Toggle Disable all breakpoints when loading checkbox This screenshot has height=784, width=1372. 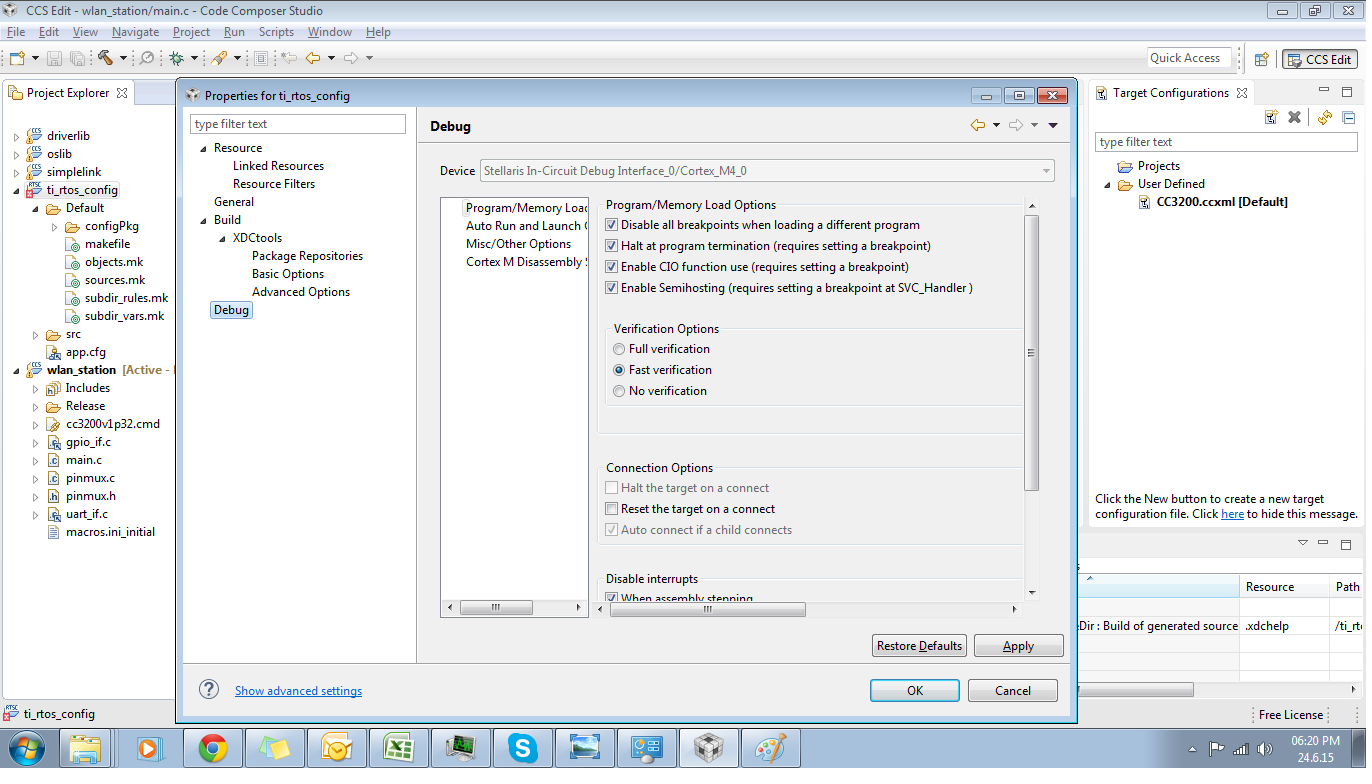(612, 225)
